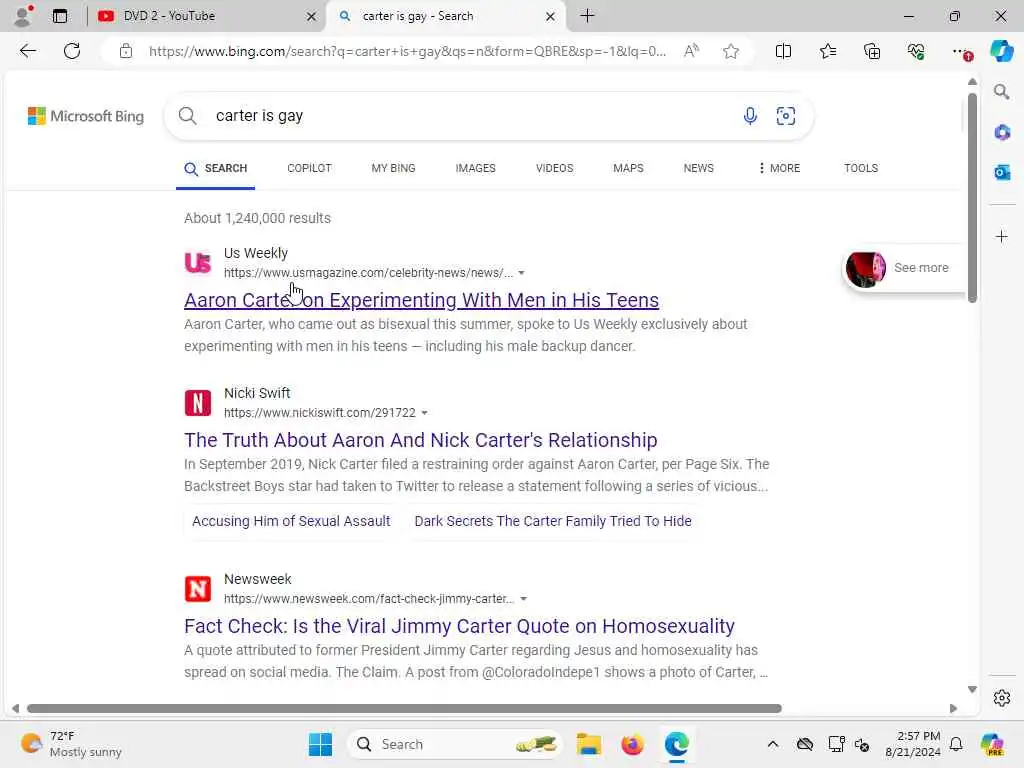Click the Bing search magnifier icon
1024x768 pixels.
[187, 116]
